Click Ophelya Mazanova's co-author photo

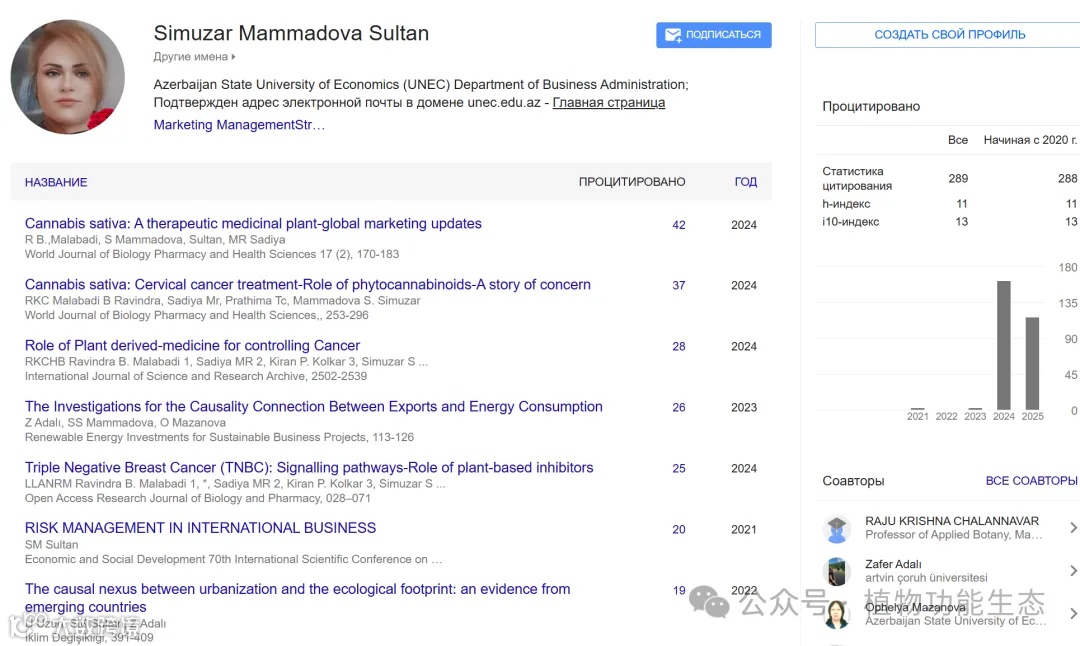point(837,613)
